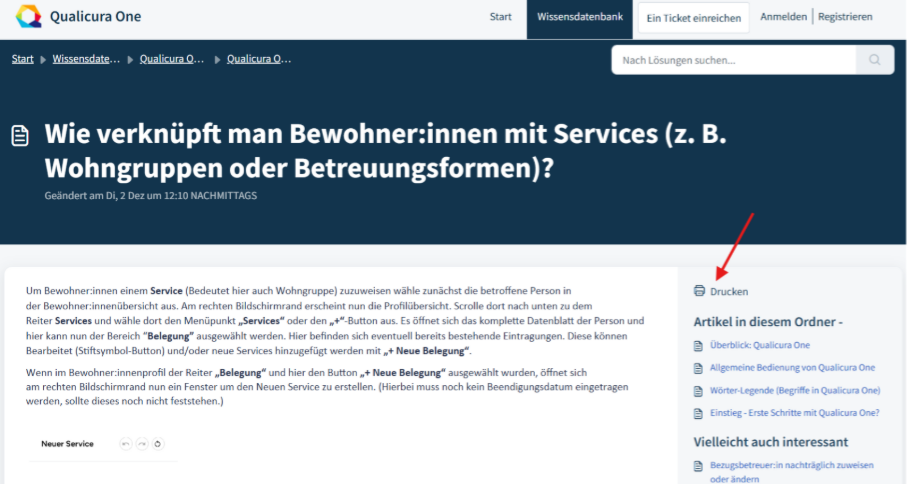This screenshot has width=907, height=484.
Task: Click the redo icon in Neuer Service panel
Action: tap(142, 444)
